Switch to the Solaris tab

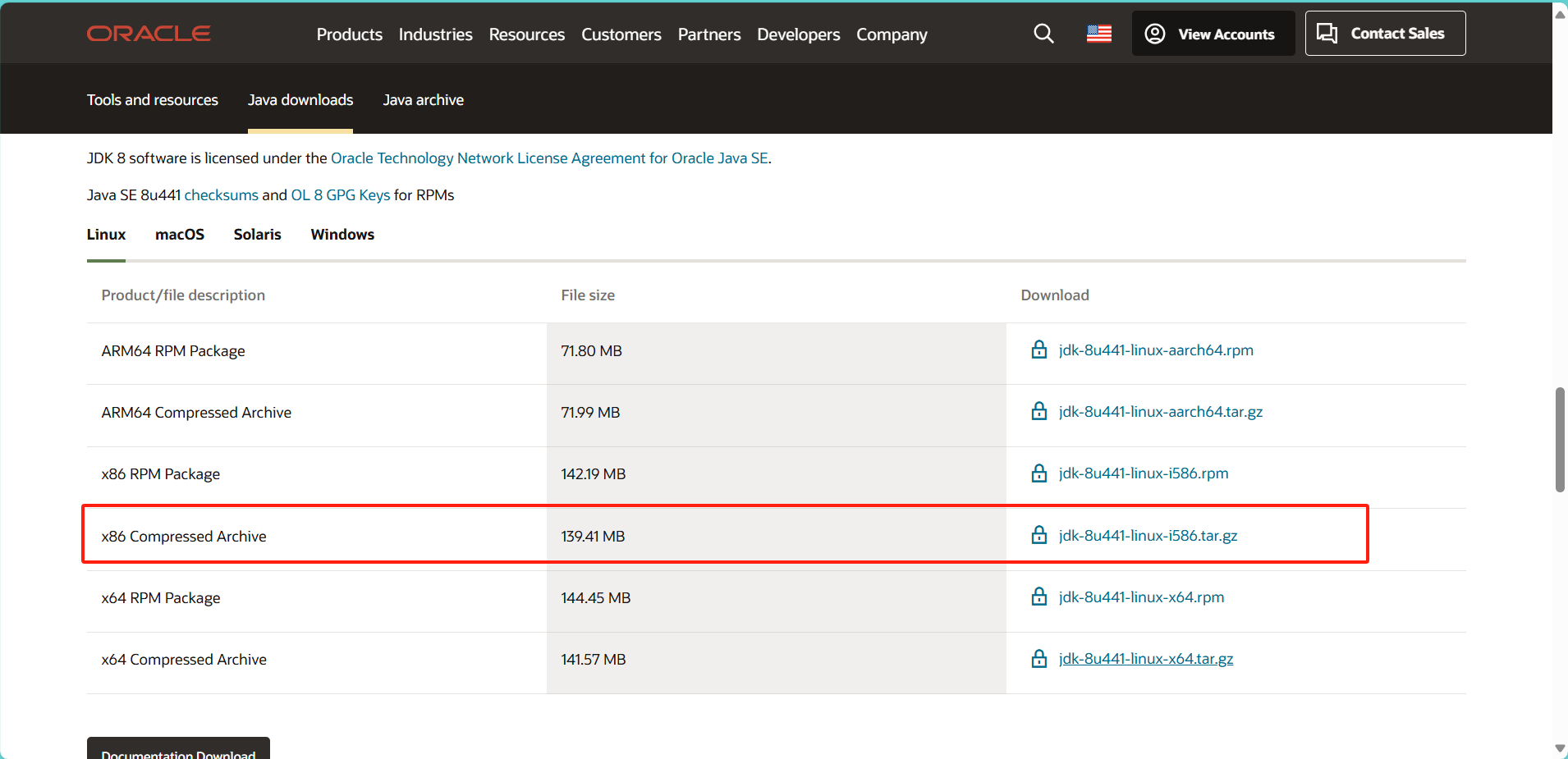coord(258,235)
